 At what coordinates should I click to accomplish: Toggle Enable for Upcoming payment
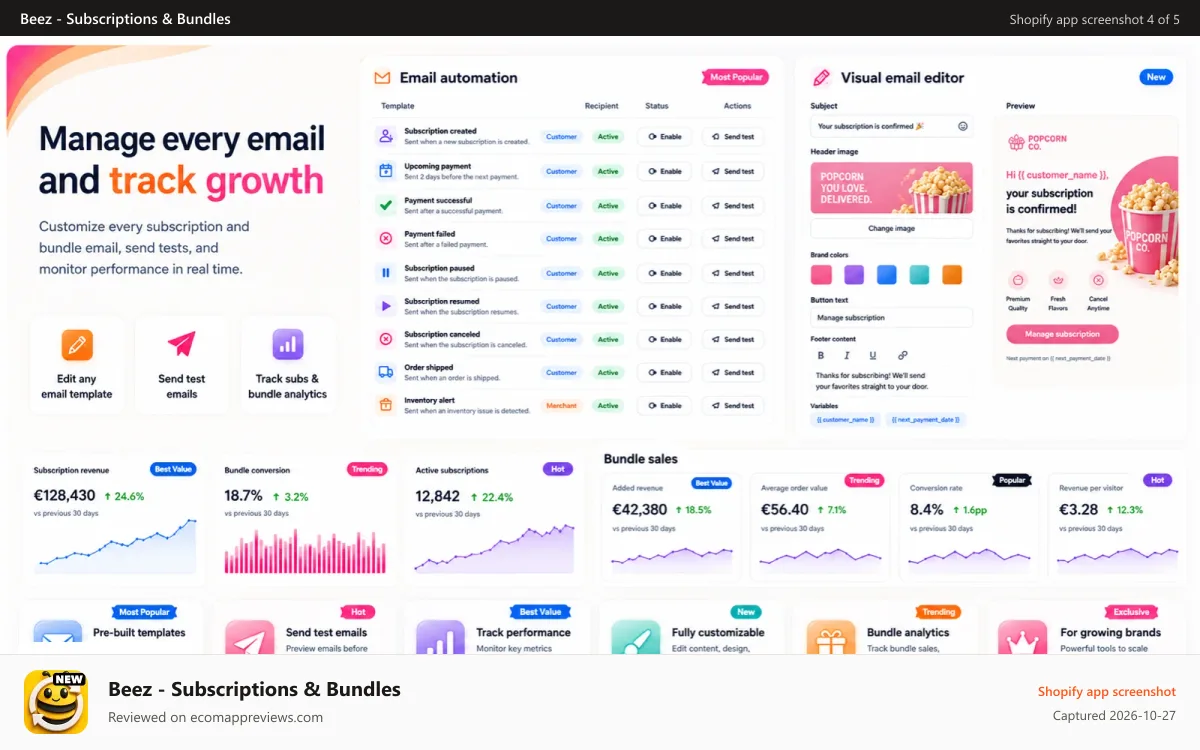click(665, 171)
